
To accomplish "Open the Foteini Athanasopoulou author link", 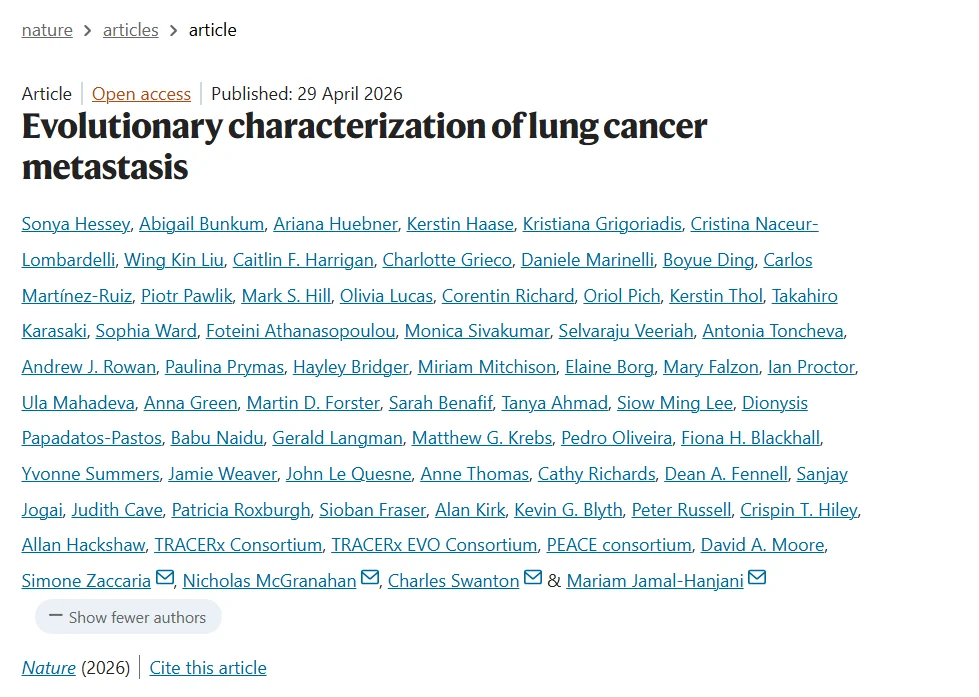I will point(301,330).
